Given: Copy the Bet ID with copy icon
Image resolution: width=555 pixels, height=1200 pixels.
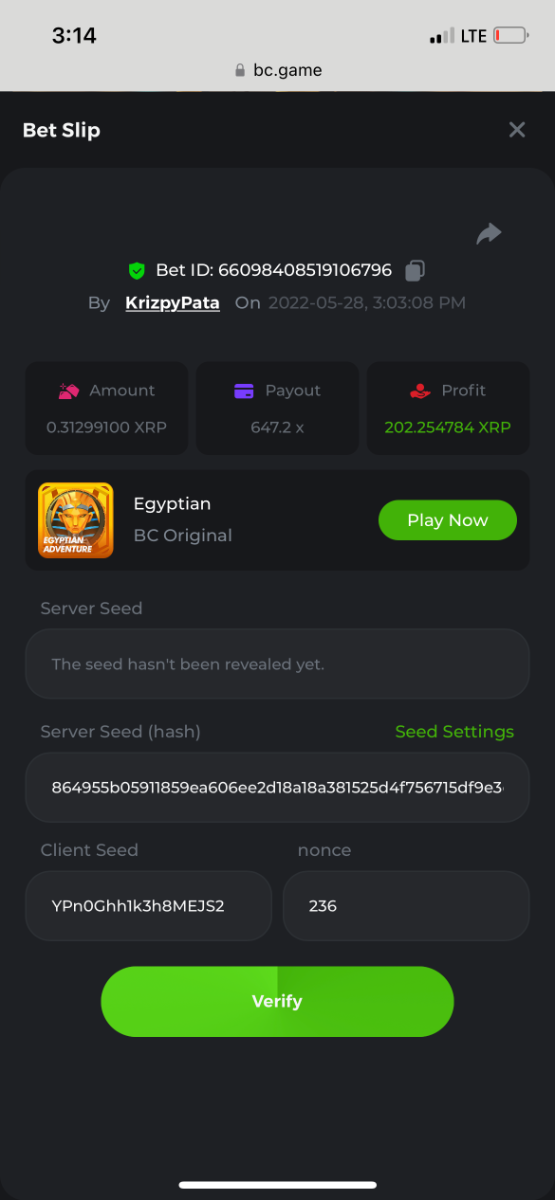Looking at the screenshot, I should (416, 270).
